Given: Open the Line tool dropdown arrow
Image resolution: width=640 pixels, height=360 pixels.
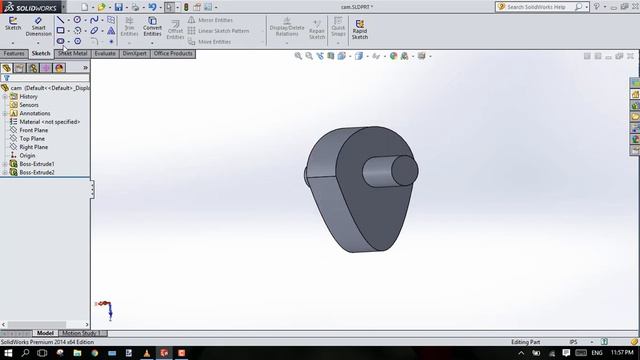Looking at the screenshot, I should [x=68, y=20].
